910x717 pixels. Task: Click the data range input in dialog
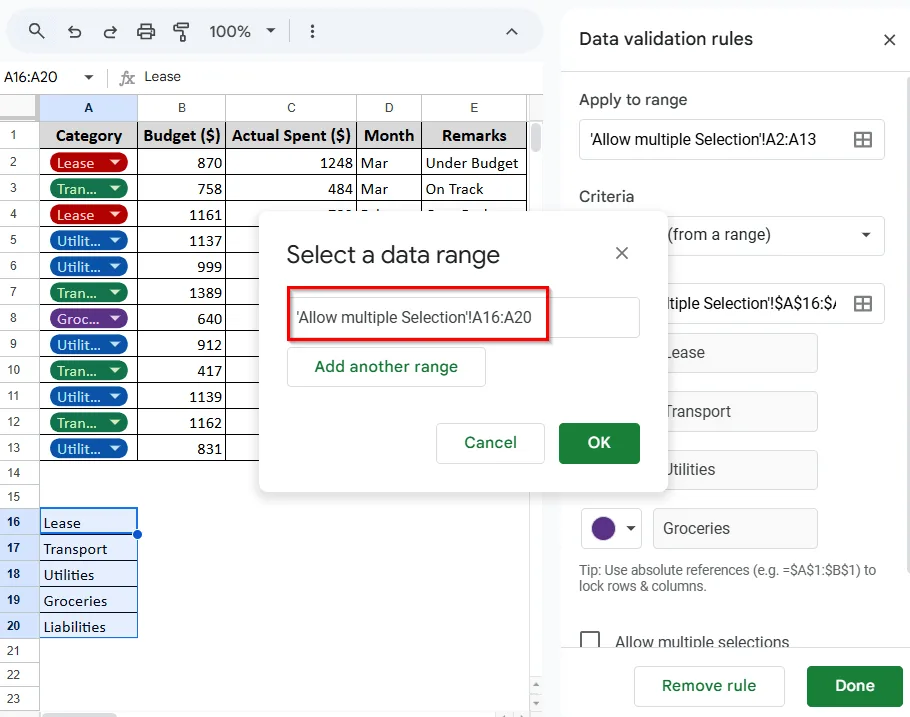tap(464, 318)
